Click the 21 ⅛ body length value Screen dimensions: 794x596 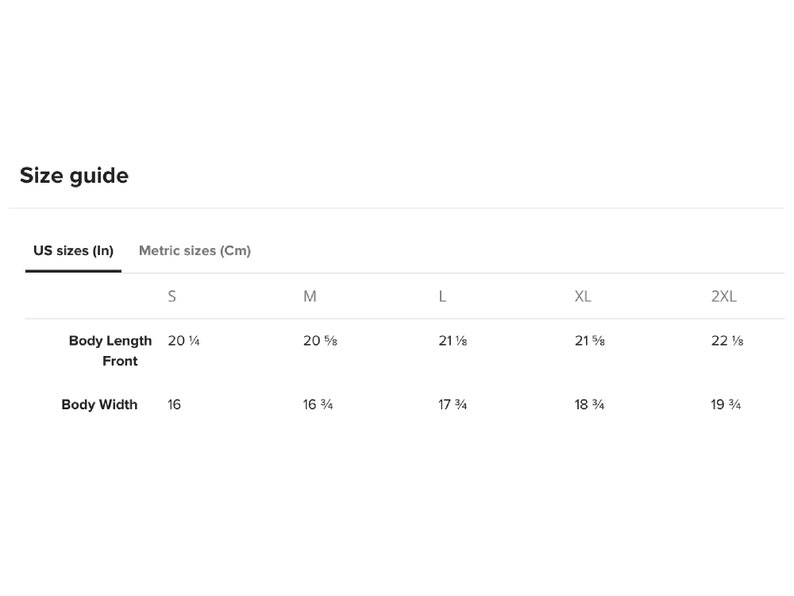tap(453, 341)
